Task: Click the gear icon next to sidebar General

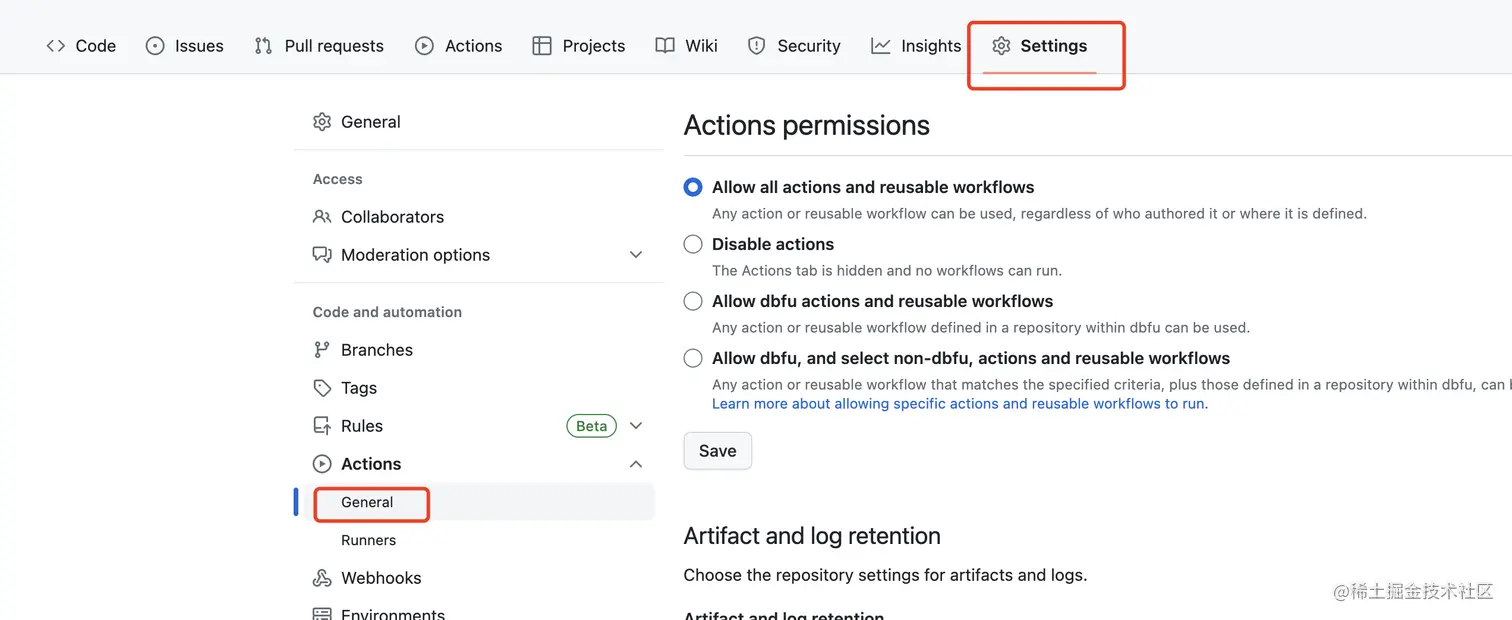Action: [x=322, y=122]
